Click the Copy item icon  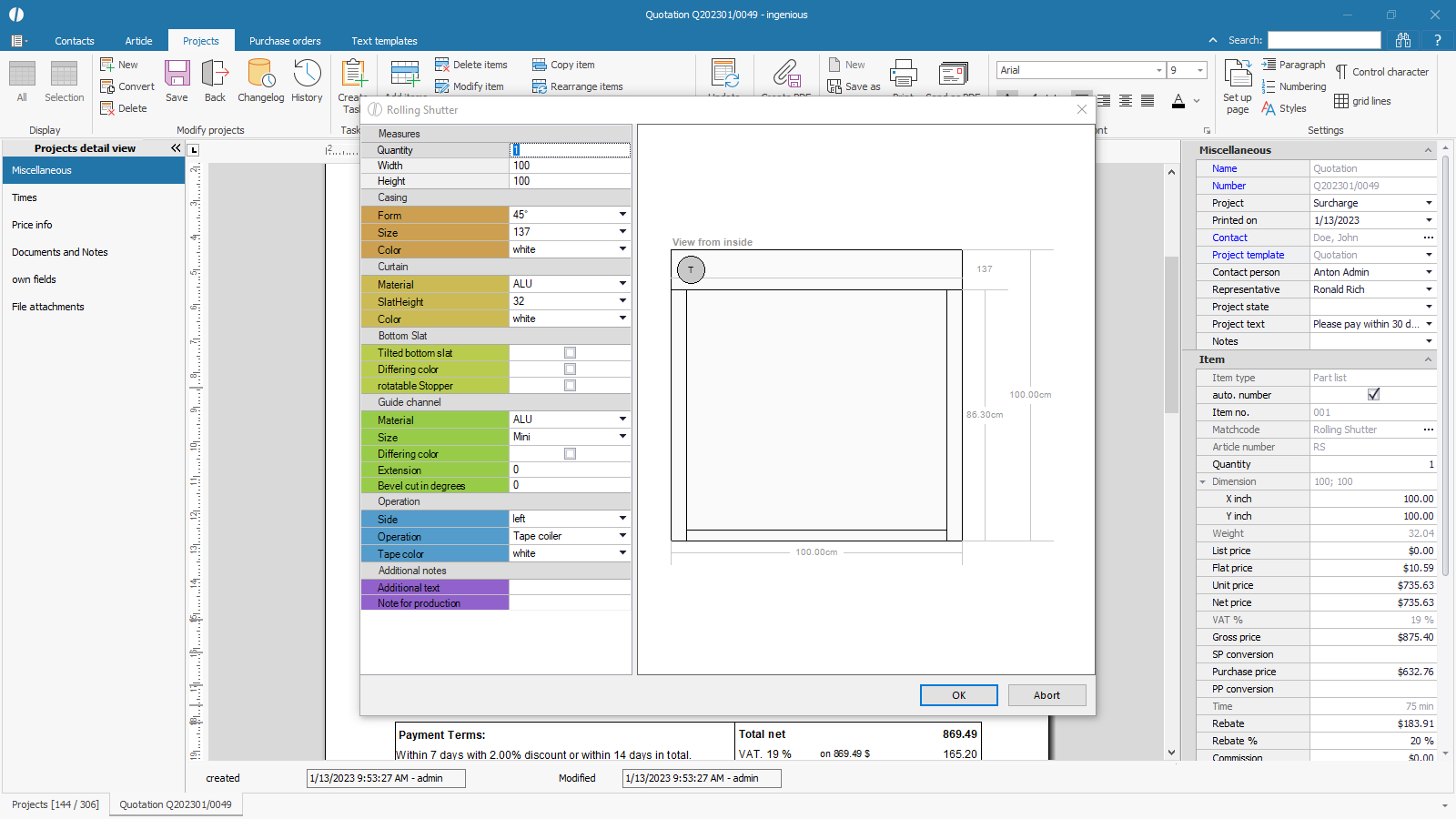540,65
